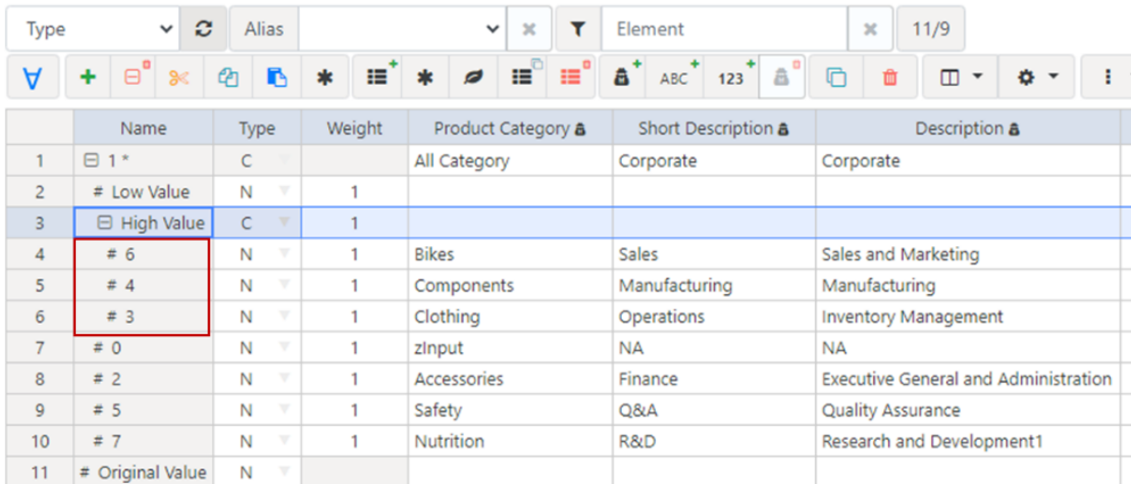This screenshot has height=492, width=1131.
Task: Click the Executive General and Administration cell
Action: click(x=967, y=379)
